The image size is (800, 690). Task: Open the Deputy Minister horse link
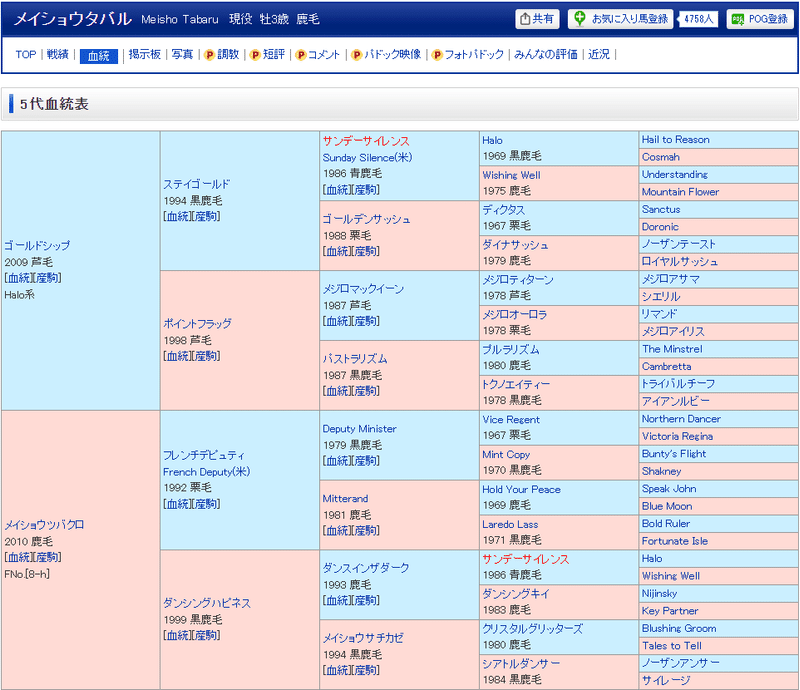pos(359,429)
